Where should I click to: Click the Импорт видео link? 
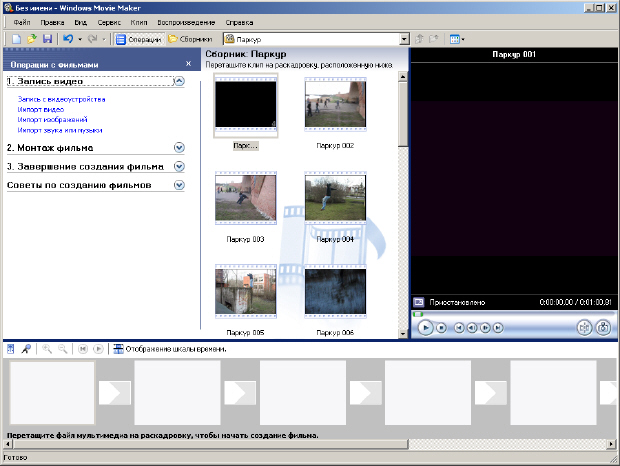(39, 110)
